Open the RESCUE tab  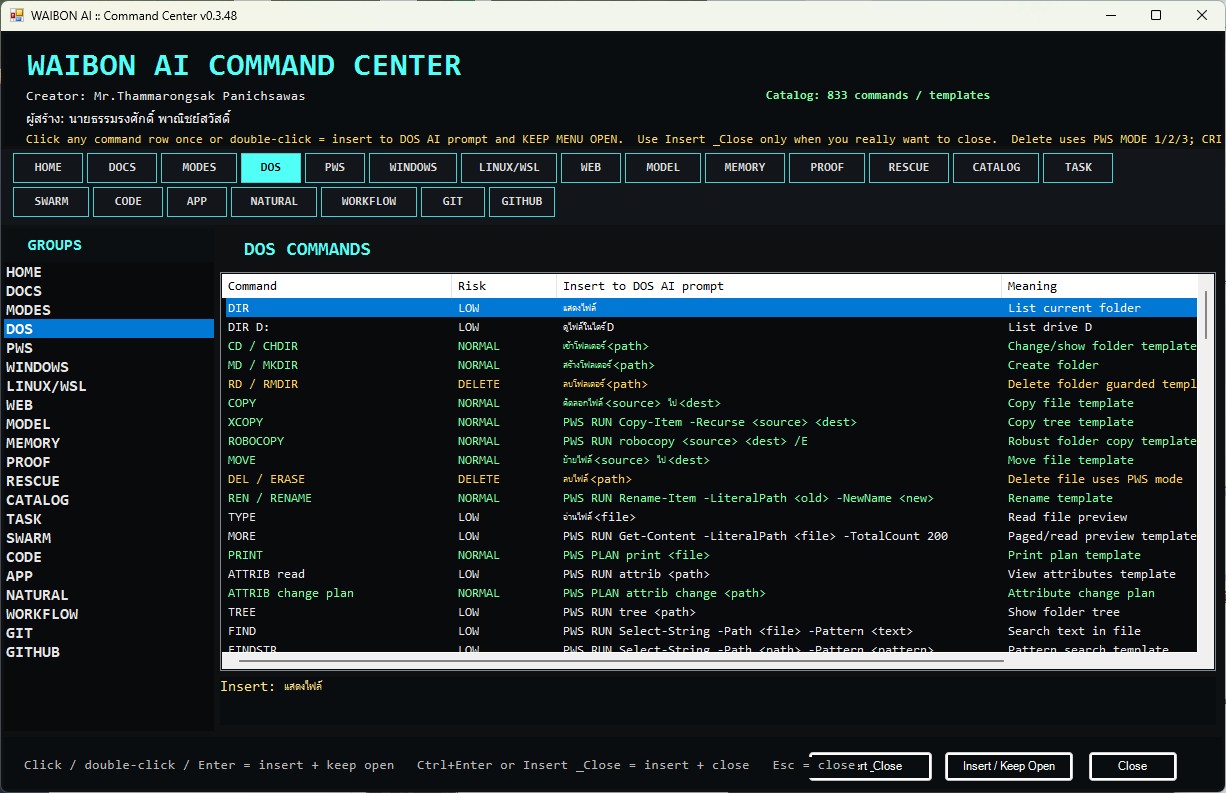(x=909, y=168)
